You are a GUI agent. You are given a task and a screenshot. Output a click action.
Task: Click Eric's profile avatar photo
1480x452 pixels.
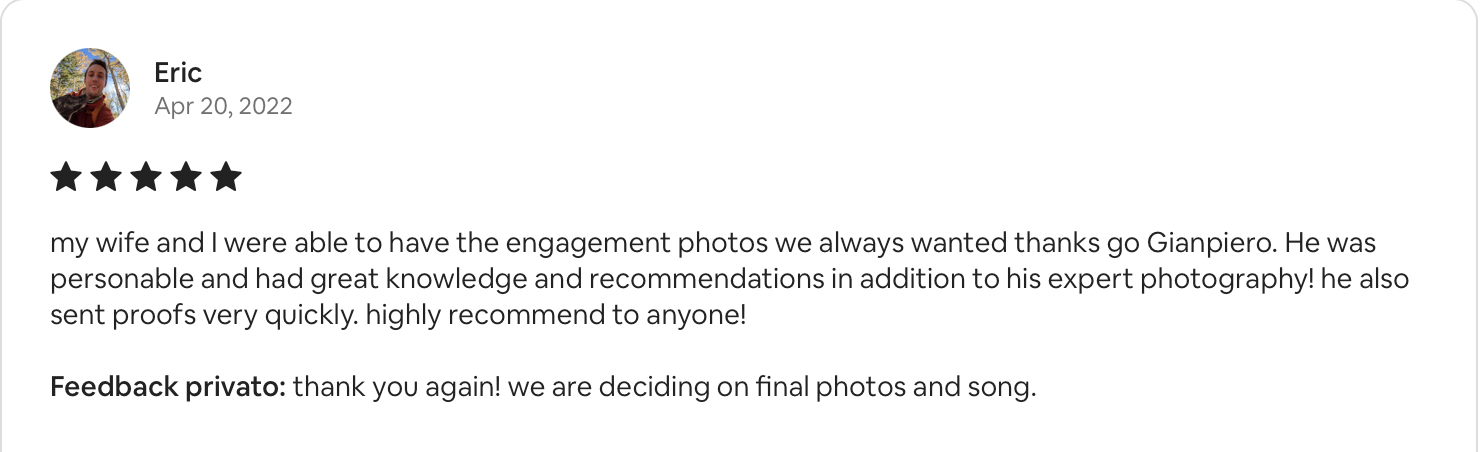tap(90, 88)
